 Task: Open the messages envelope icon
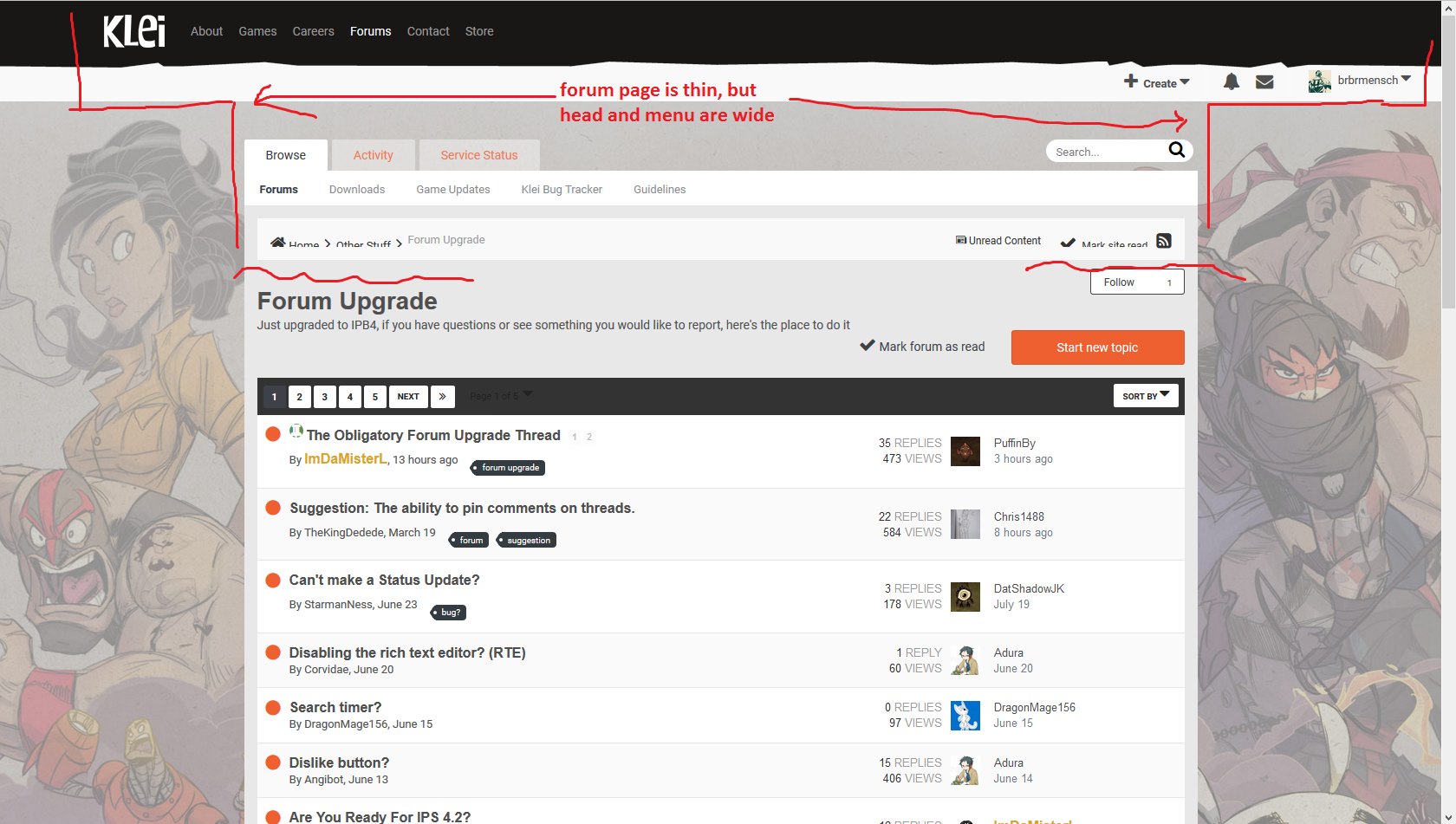tap(1264, 81)
